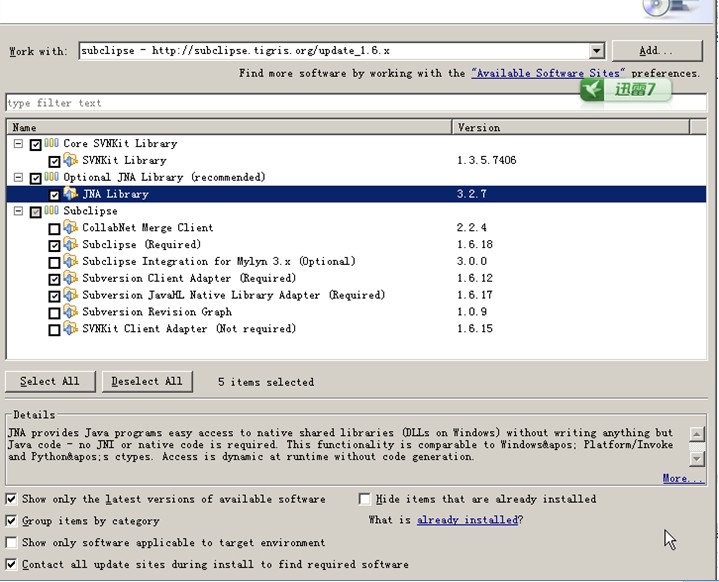719x582 pixels.
Task: Uncheck the Optional JNA Library category
Action: click(x=35, y=178)
